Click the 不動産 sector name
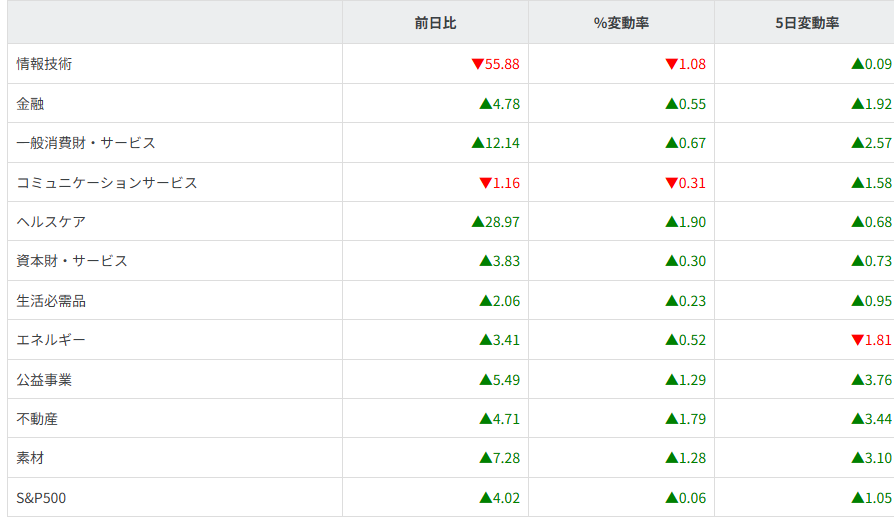The image size is (894, 532). coord(37,419)
